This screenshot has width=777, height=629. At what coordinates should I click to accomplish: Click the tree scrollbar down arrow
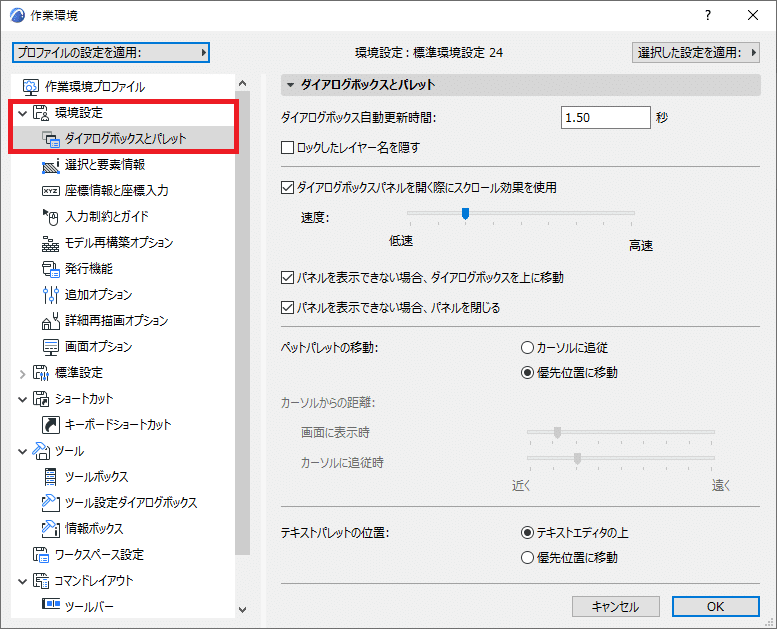(242, 610)
